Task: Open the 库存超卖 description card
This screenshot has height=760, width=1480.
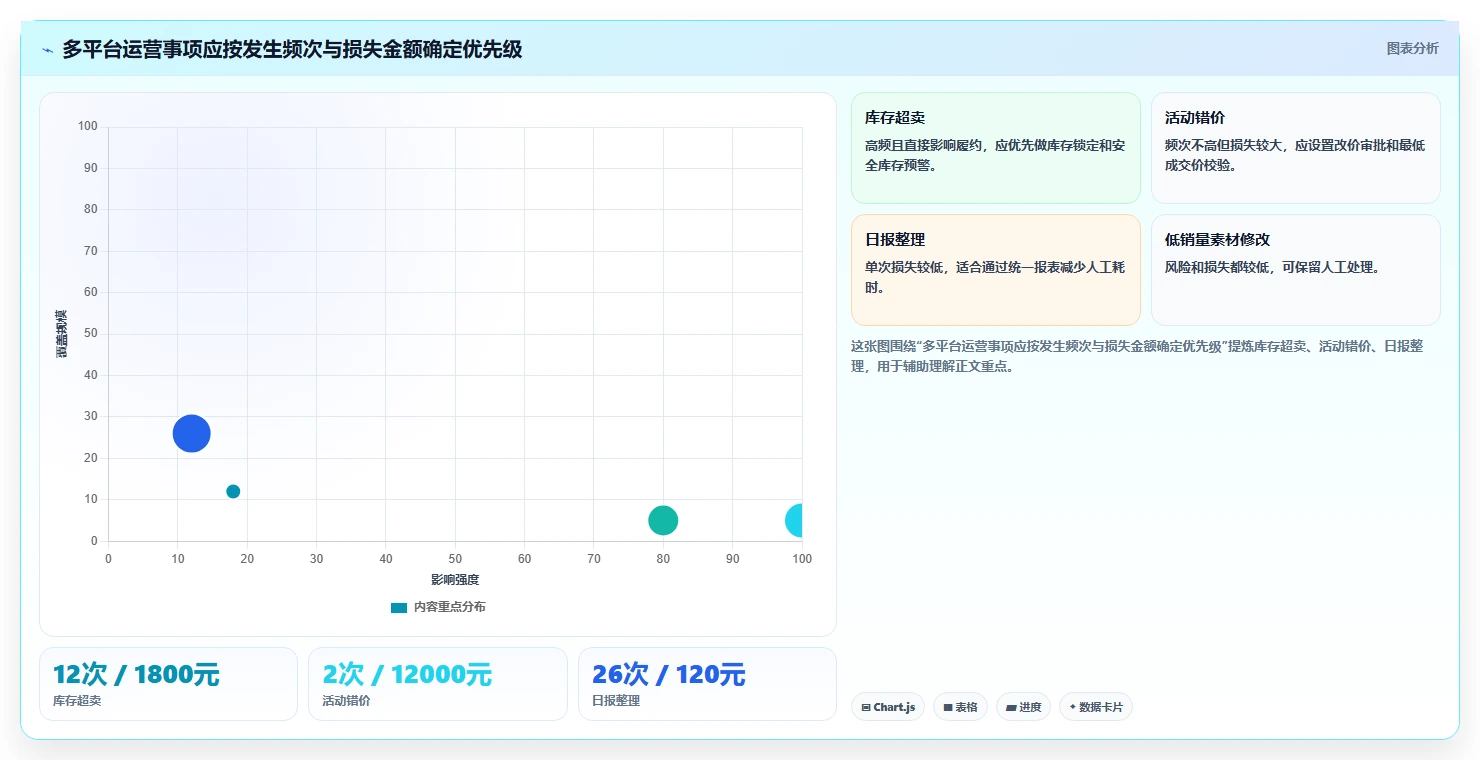Action: point(995,148)
